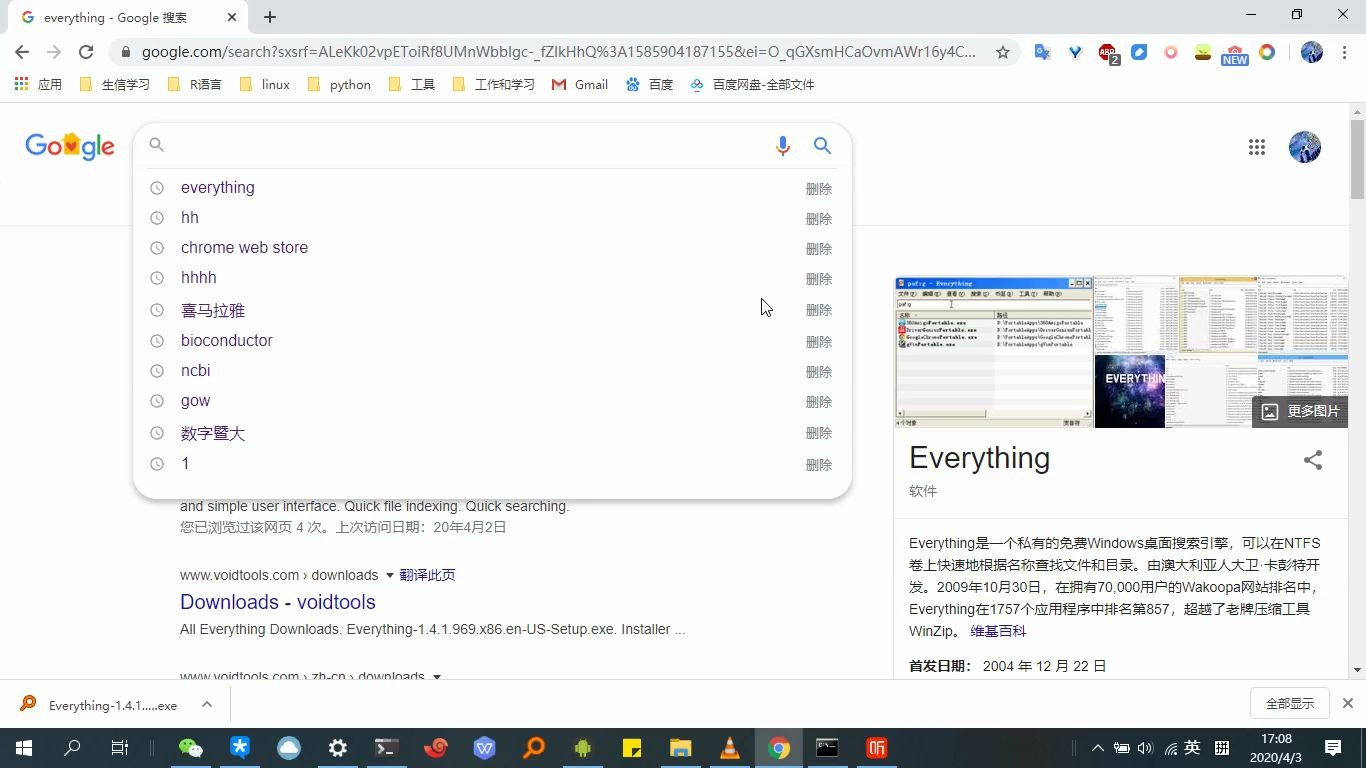Open 'Downloads - voidtools' search result
Viewport: 1366px width, 768px height.
tap(278, 602)
